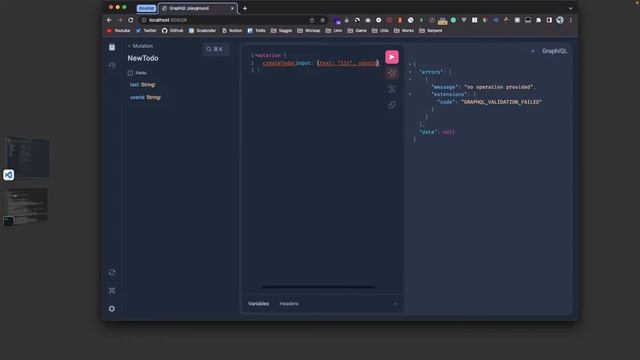Expand the Works bookmarks folder
The height and width of the screenshot is (360, 640).
[x=404, y=31]
